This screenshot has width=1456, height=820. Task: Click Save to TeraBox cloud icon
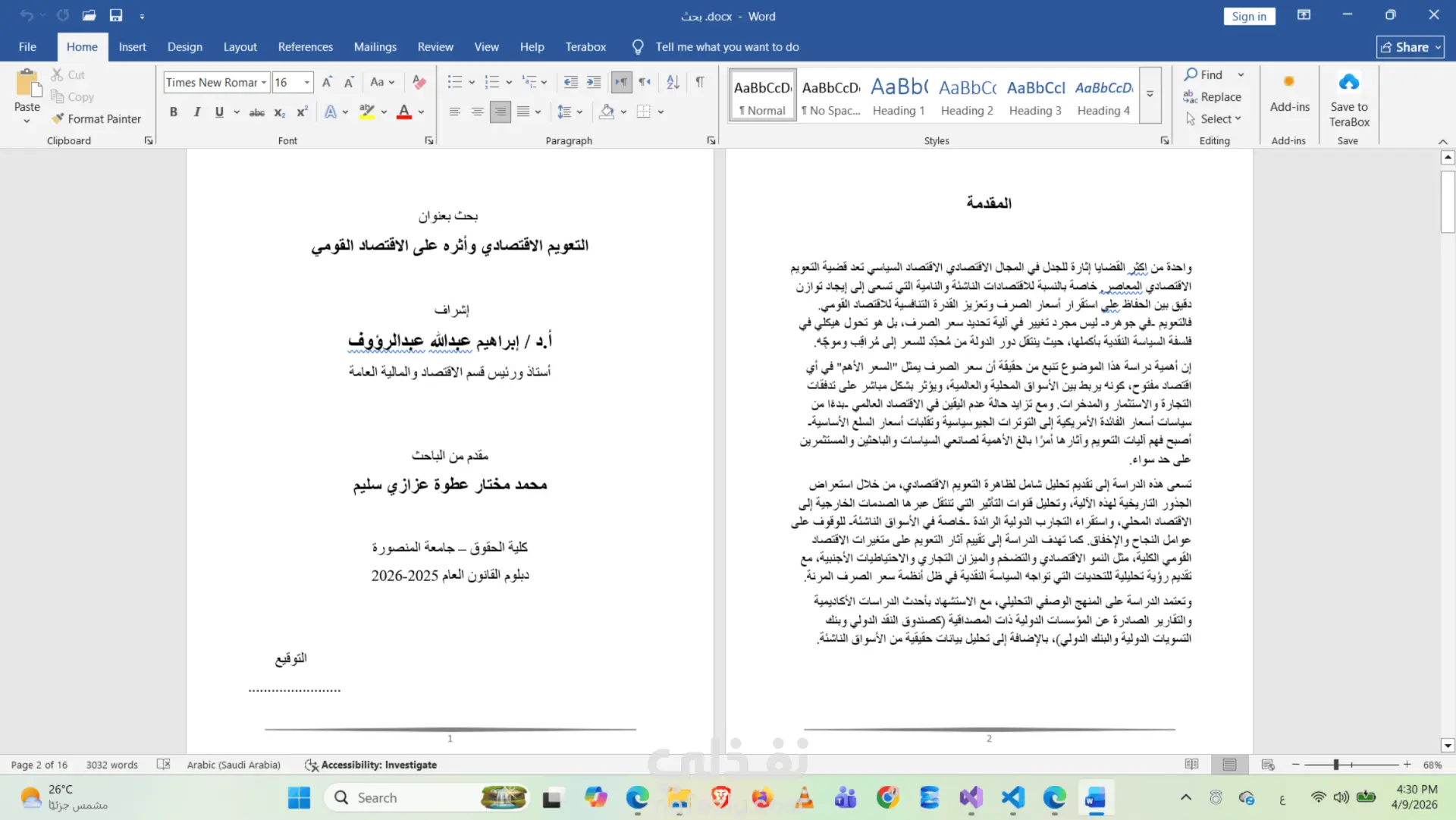click(1349, 99)
